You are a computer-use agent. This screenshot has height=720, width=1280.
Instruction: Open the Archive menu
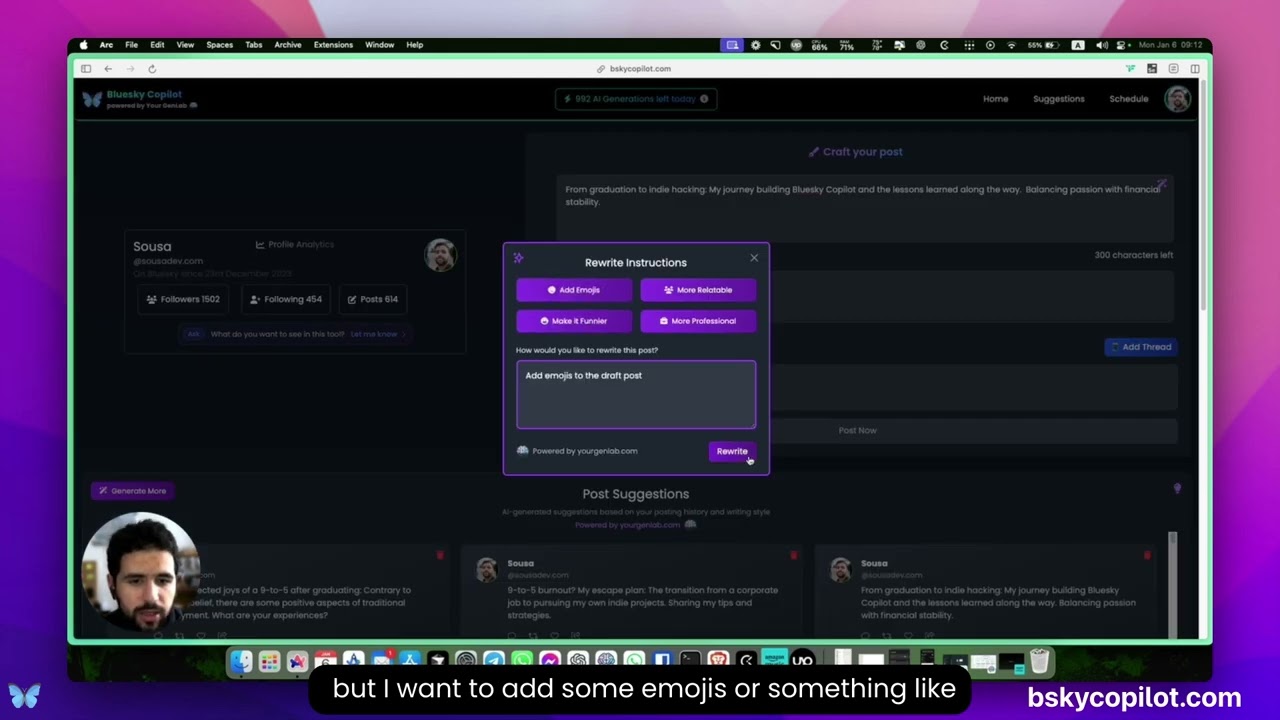point(288,45)
